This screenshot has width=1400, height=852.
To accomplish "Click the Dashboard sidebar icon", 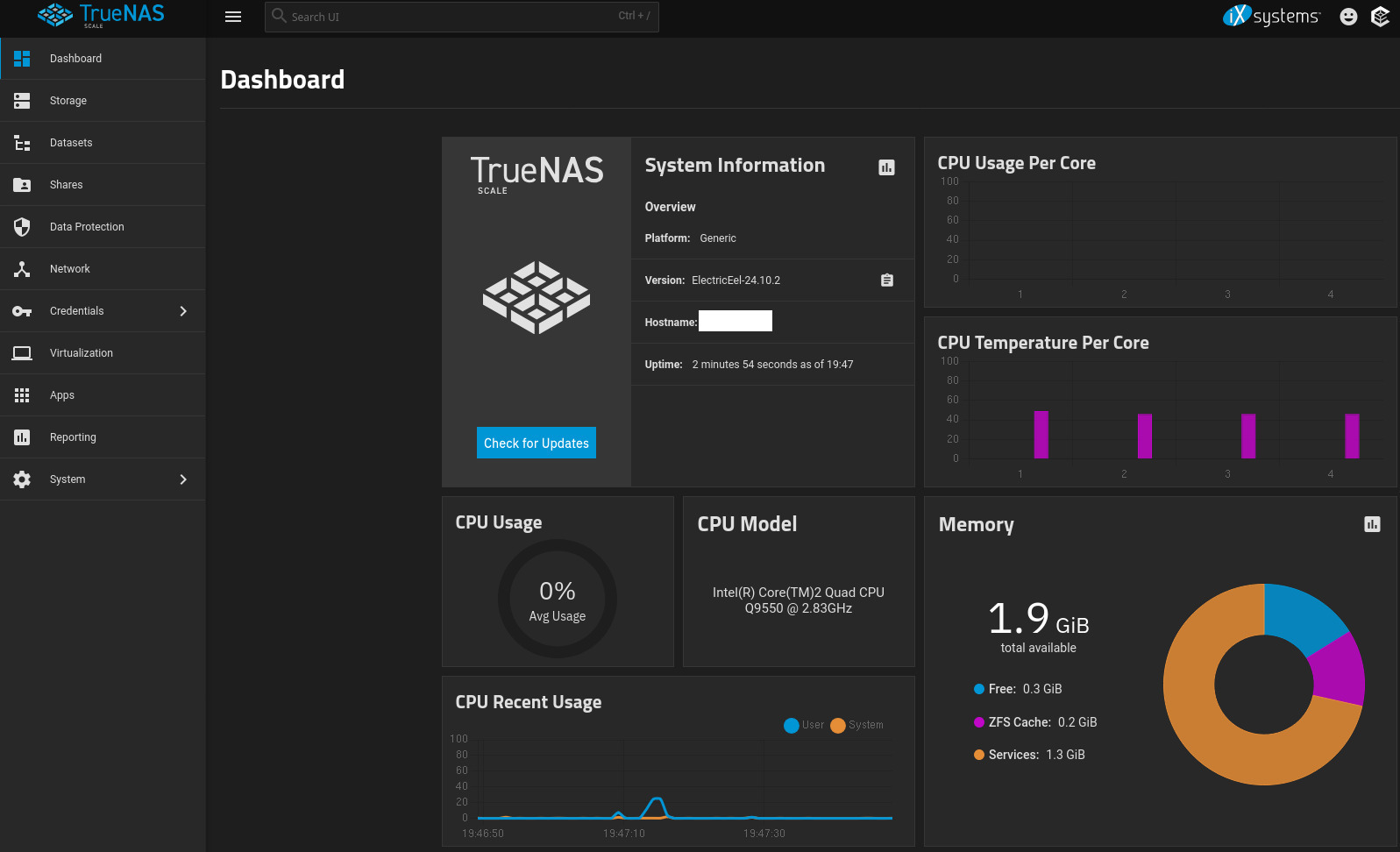I will point(22,59).
